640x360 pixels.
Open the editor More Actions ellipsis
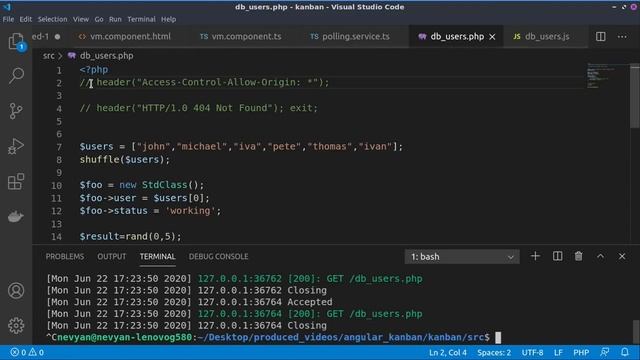pyautogui.click(x=622, y=37)
